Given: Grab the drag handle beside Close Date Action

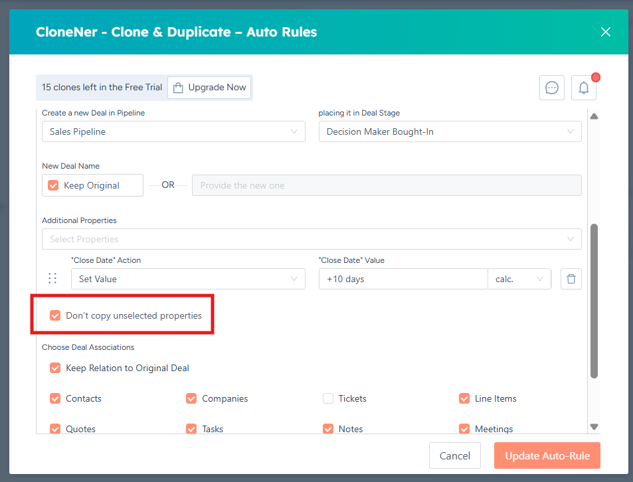Looking at the screenshot, I should point(52,278).
